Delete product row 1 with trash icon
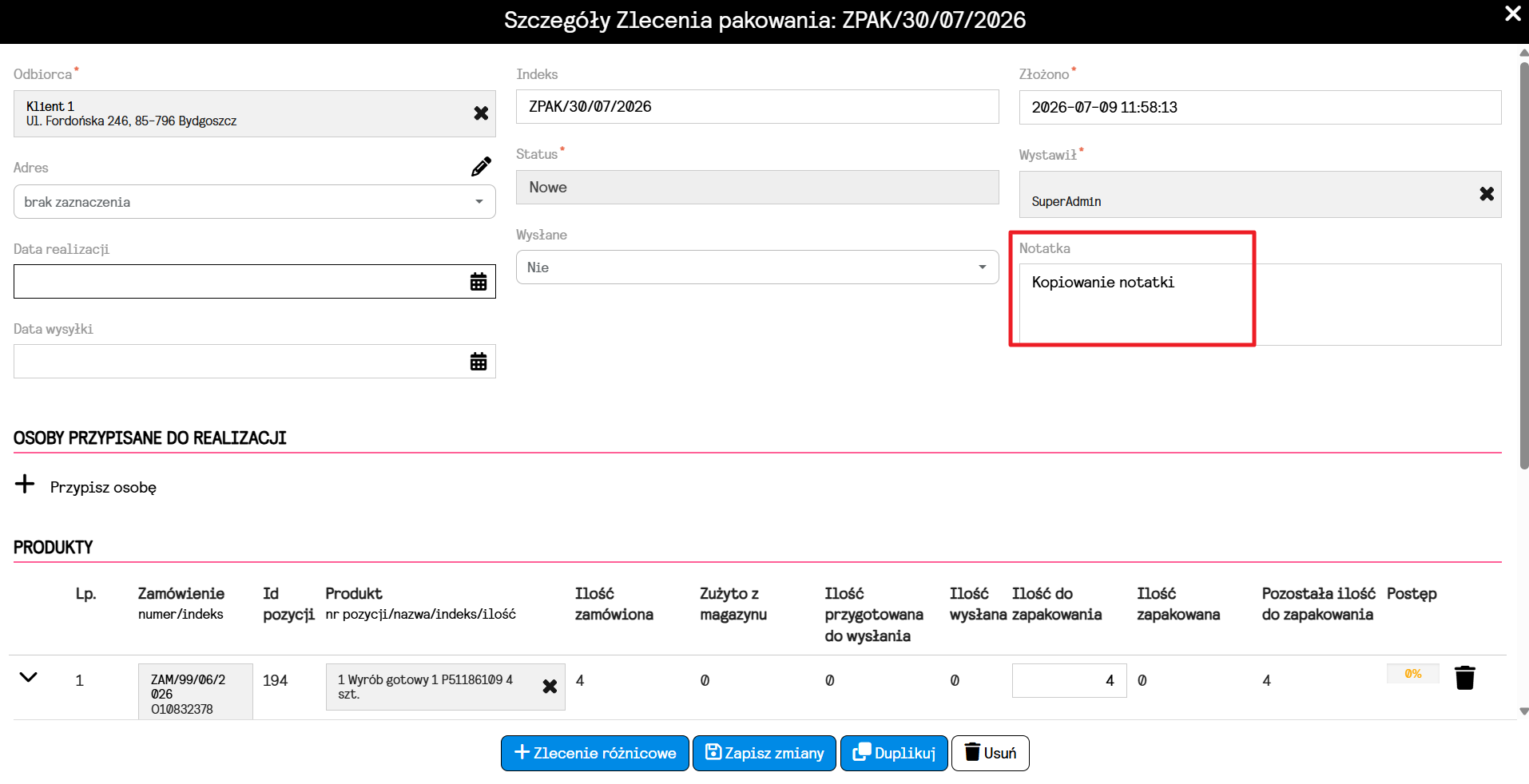This screenshot has width=1529, height=784. pyautogui.click(x=1465, y=678)
